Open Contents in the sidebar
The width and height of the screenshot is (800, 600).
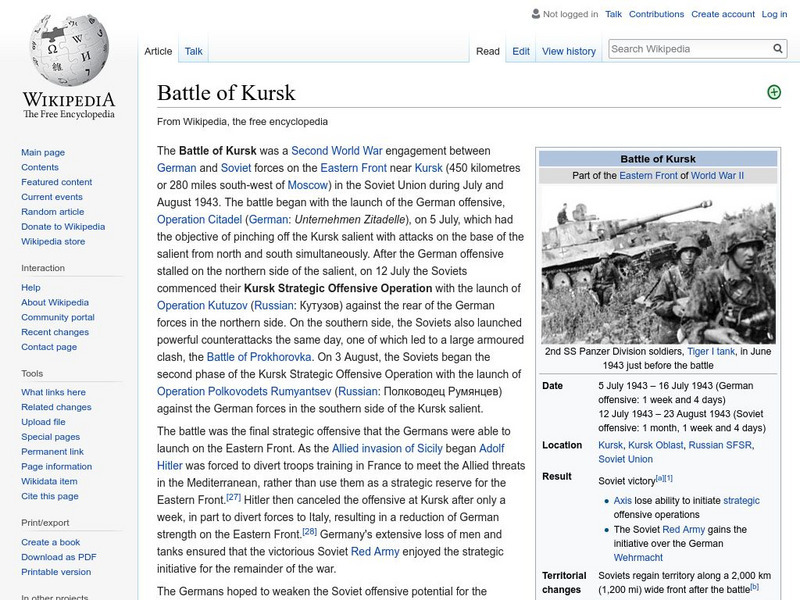tap(40, 167)
